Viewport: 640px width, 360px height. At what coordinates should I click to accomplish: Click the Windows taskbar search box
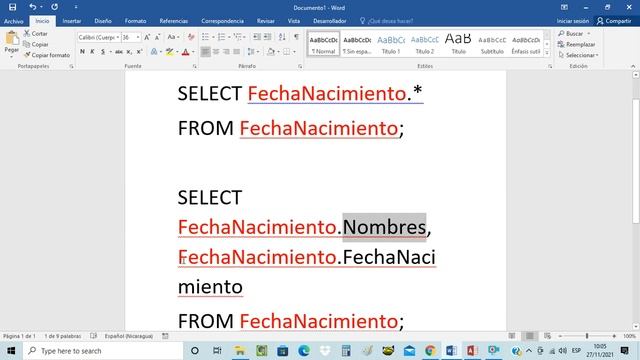click(x=103, y=351)
